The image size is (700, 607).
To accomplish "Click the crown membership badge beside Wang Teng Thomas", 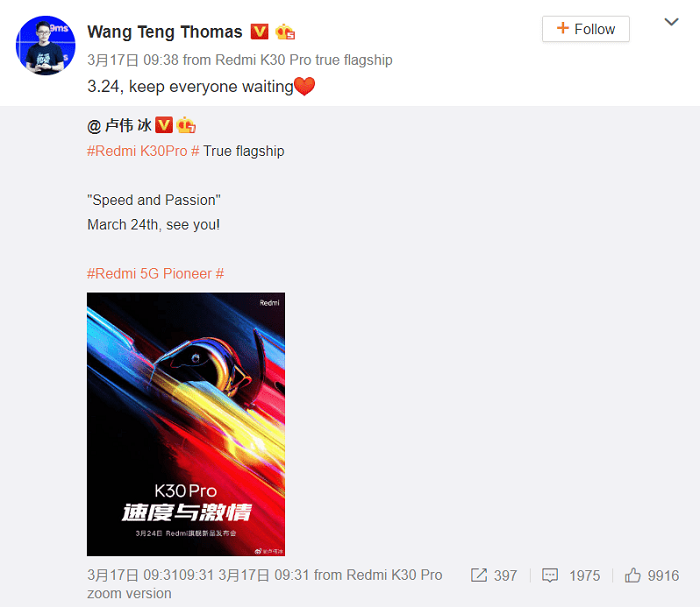I will [285, 32].
